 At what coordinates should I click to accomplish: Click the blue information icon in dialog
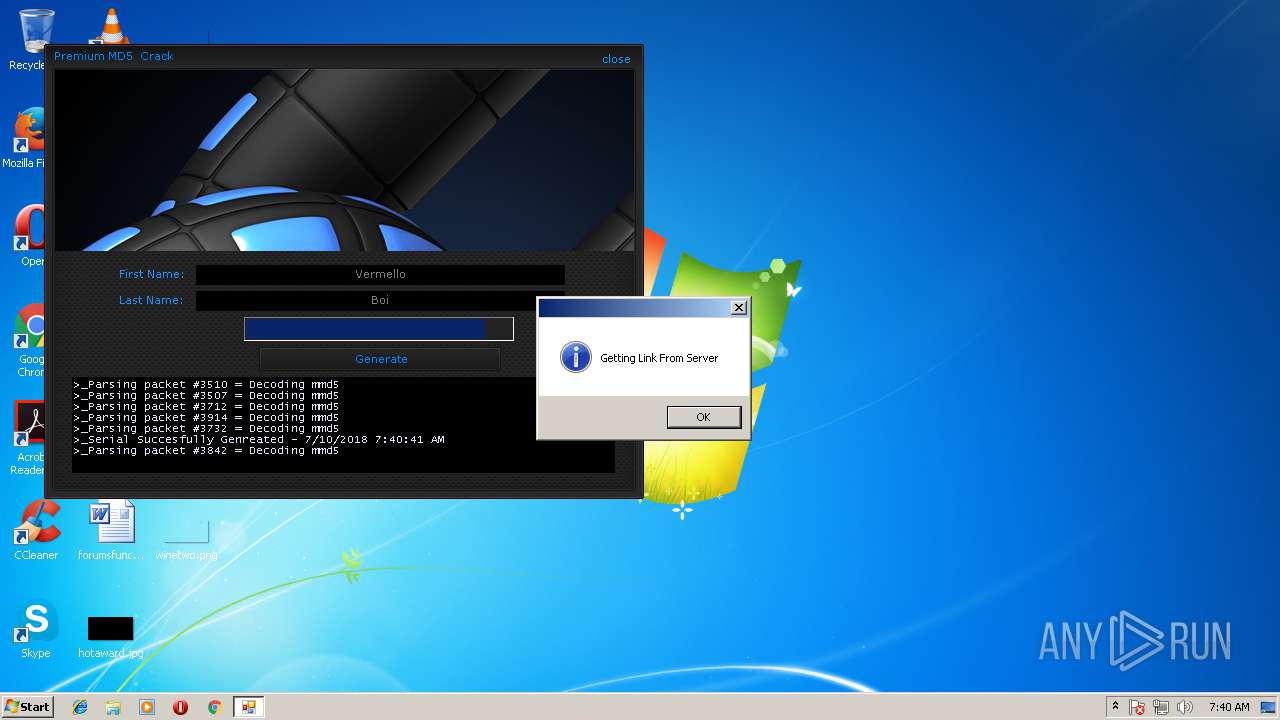coord(575,357)
